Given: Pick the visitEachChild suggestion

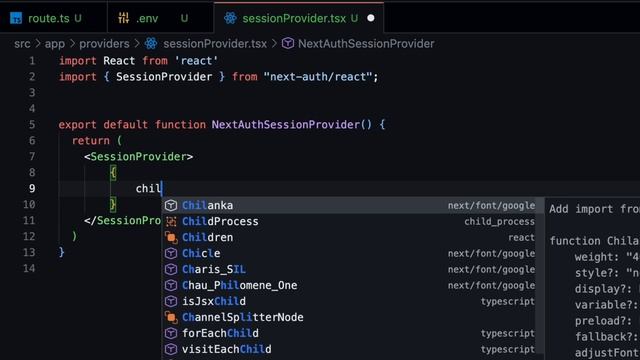Looking at the screenshot, I should (x=353, y=349).
